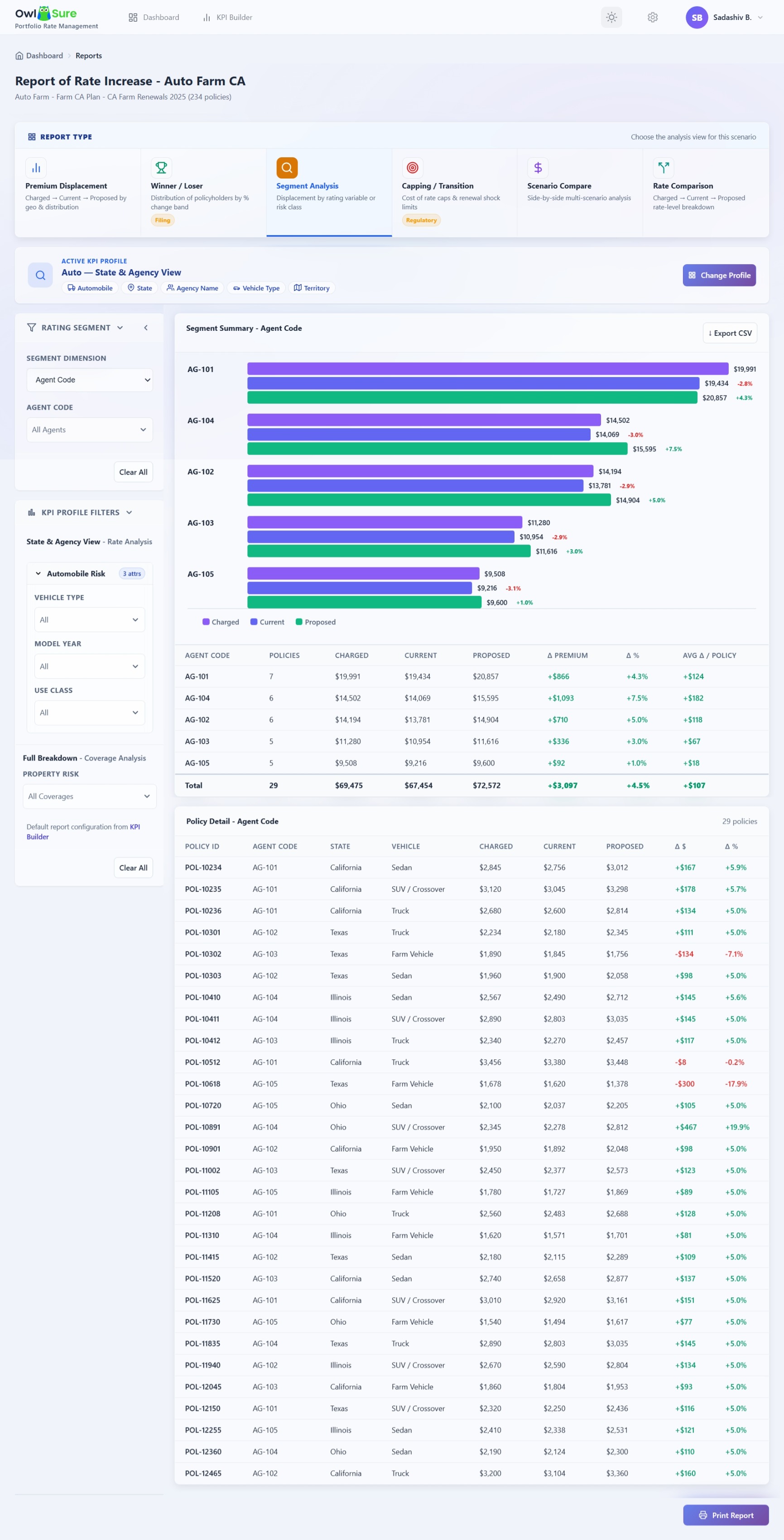Click the 3 attrs badge

click(132, 573)
